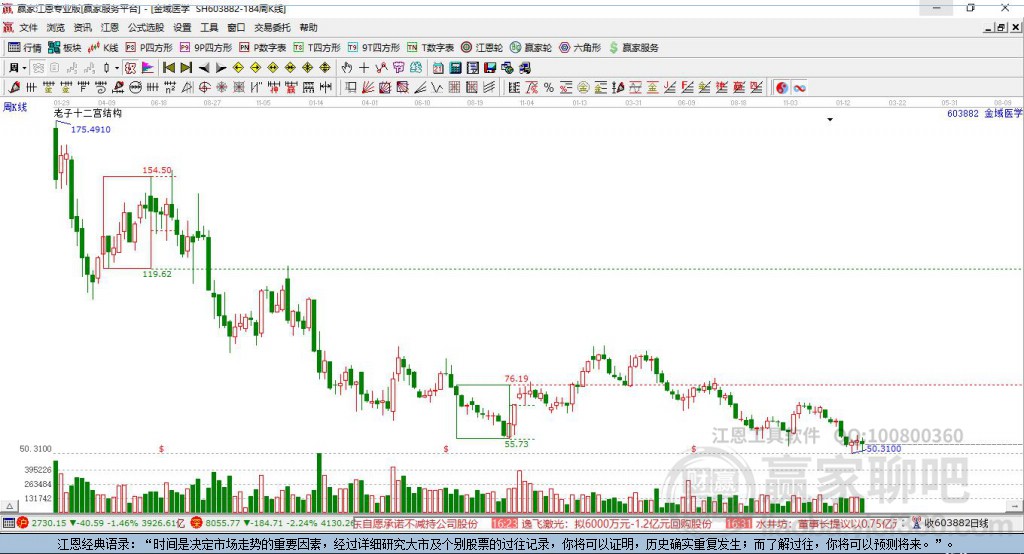Open the T数字表 tool

tap(430, 48)
